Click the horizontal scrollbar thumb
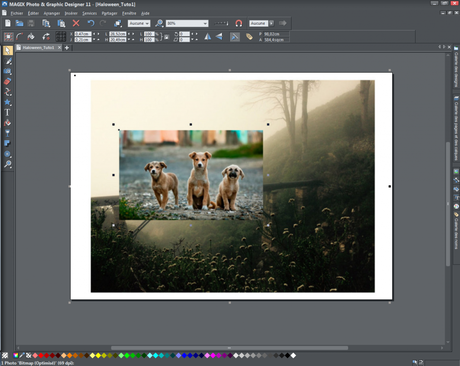This screenshot has height=366, width=460. pos(229,348)
